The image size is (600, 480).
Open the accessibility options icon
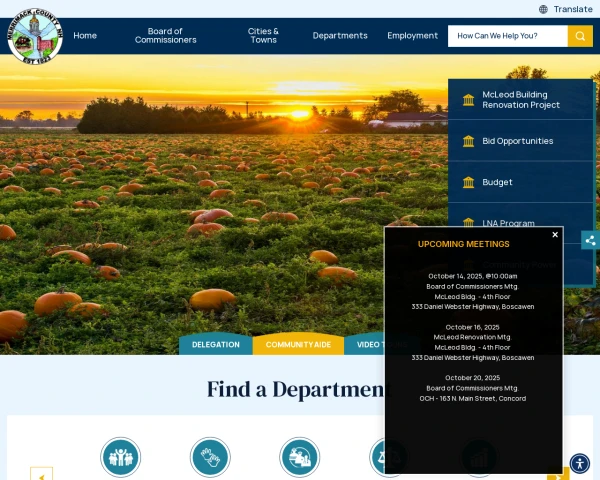(580, 464)
